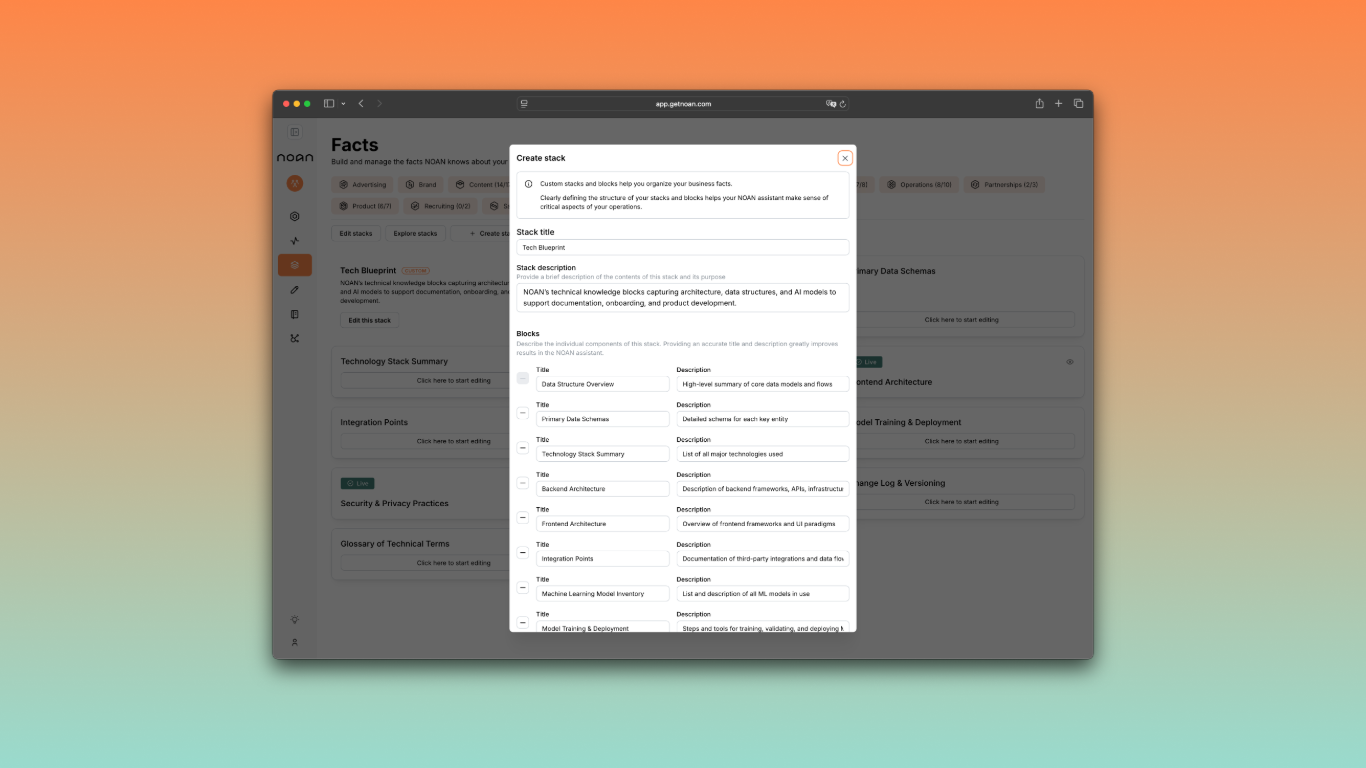Edit description 'Documentation of third-party integrations'
Screen dimensions: 1366x768
[x=763, y=559]
